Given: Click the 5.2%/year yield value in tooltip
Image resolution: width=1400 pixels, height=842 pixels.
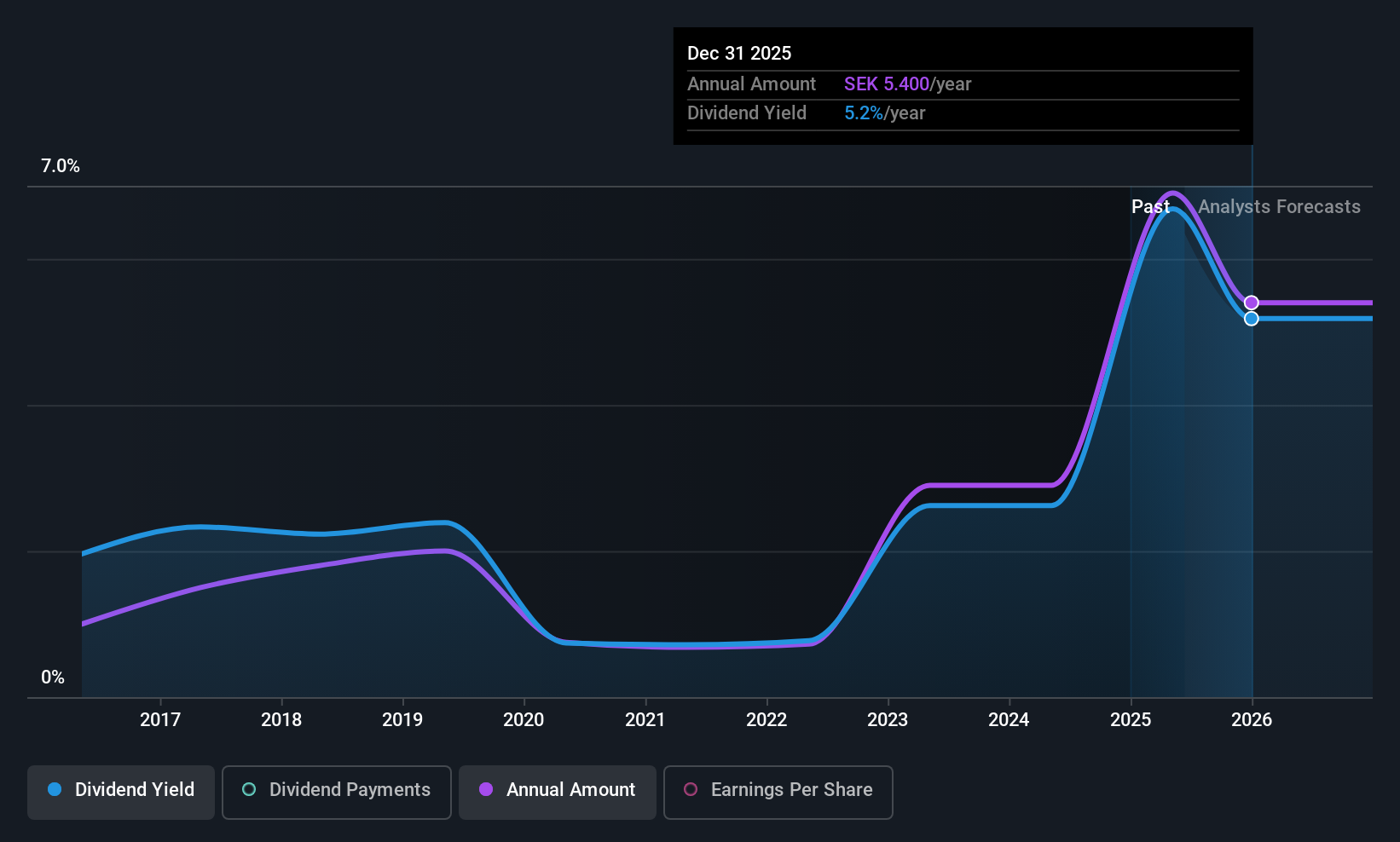Looking at the screenshot, I should point(884,113).
